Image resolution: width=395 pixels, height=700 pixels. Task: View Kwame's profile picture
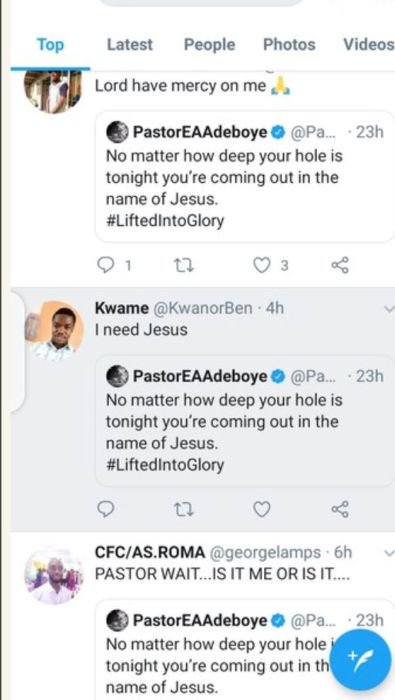tap(54, 330)
